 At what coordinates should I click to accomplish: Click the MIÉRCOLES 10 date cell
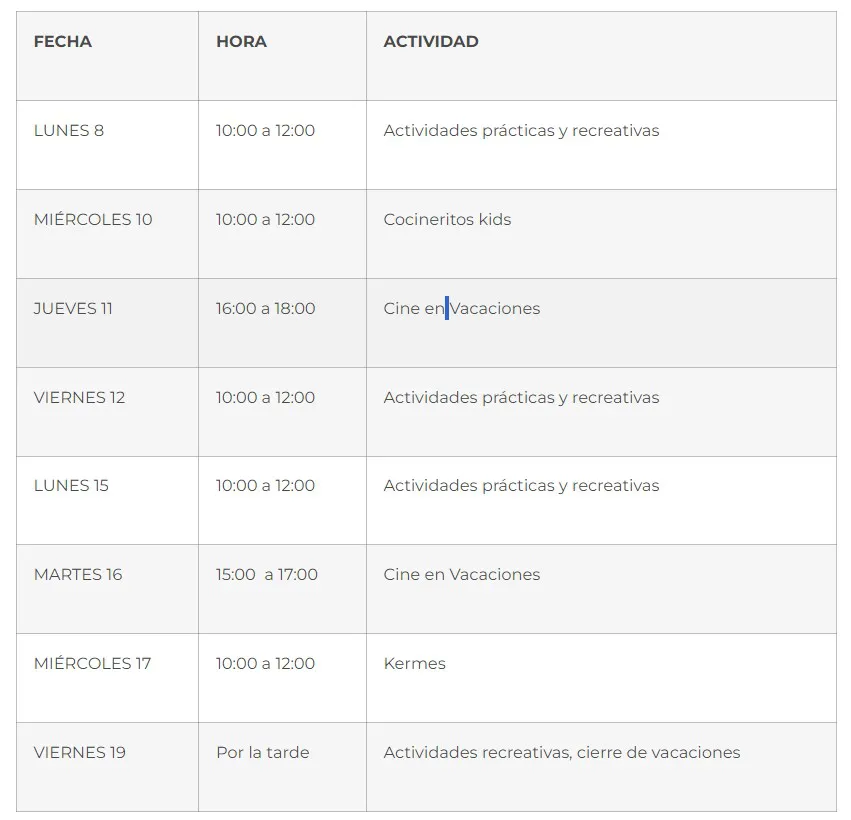(x=93, y=220)
